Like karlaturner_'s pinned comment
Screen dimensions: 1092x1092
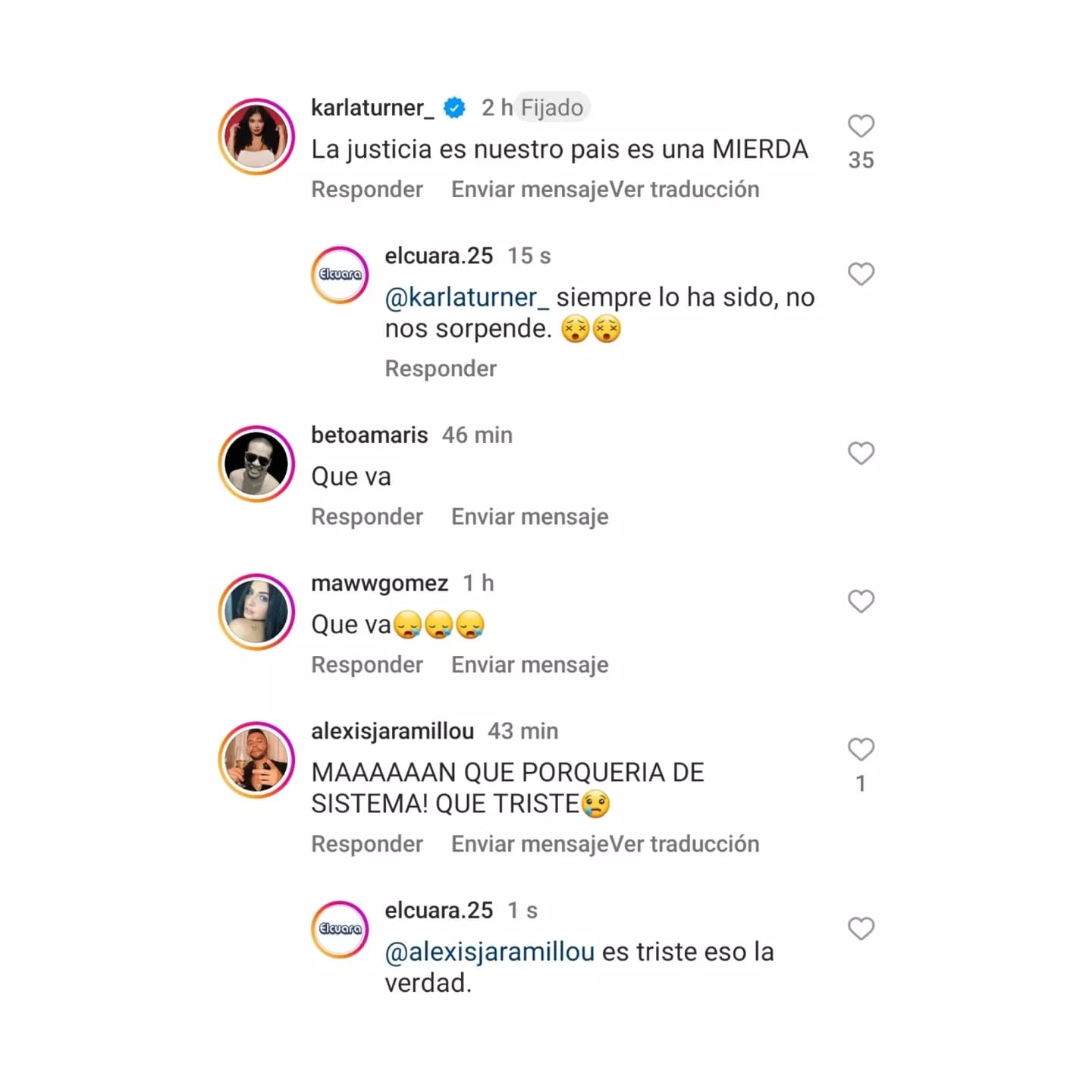pyautogui.click(x=861, y=126)
